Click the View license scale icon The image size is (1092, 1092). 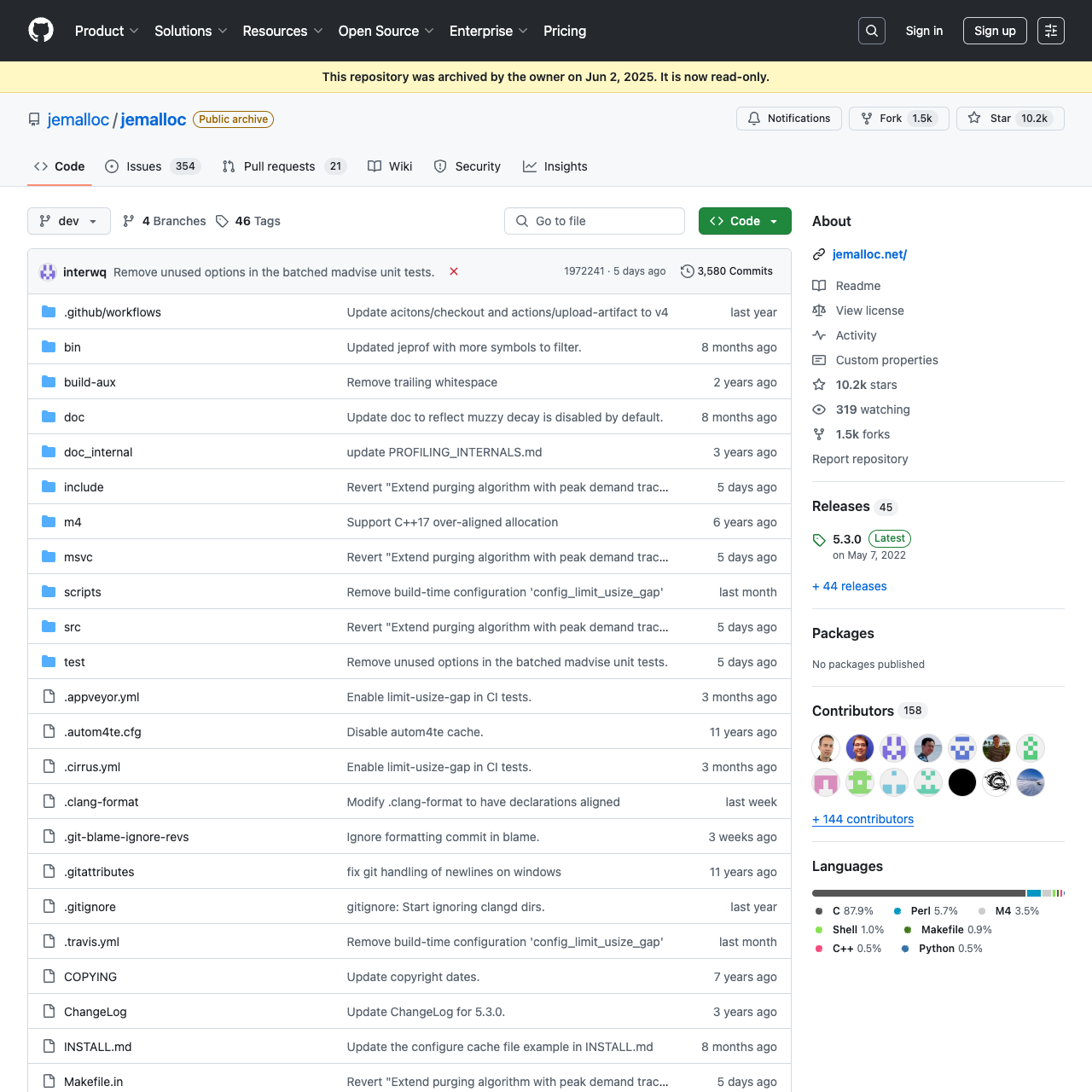[819, 311]
